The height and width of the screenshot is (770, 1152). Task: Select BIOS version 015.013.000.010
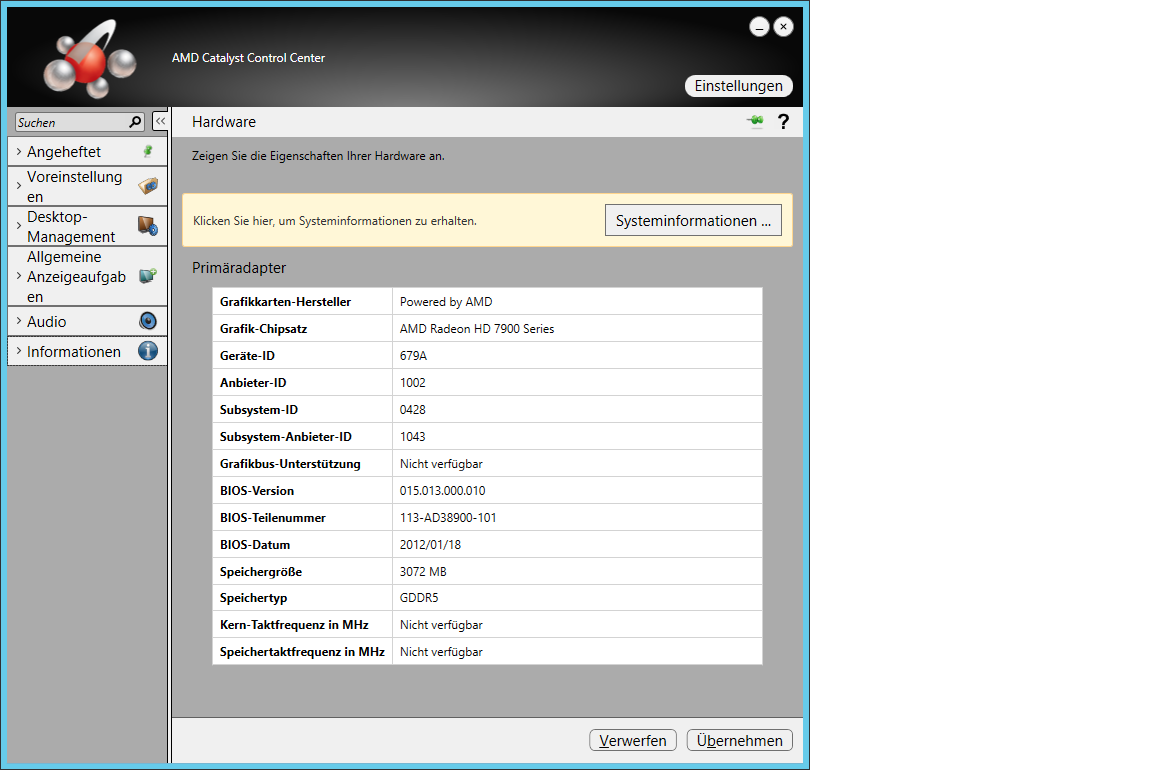(442, 491)
